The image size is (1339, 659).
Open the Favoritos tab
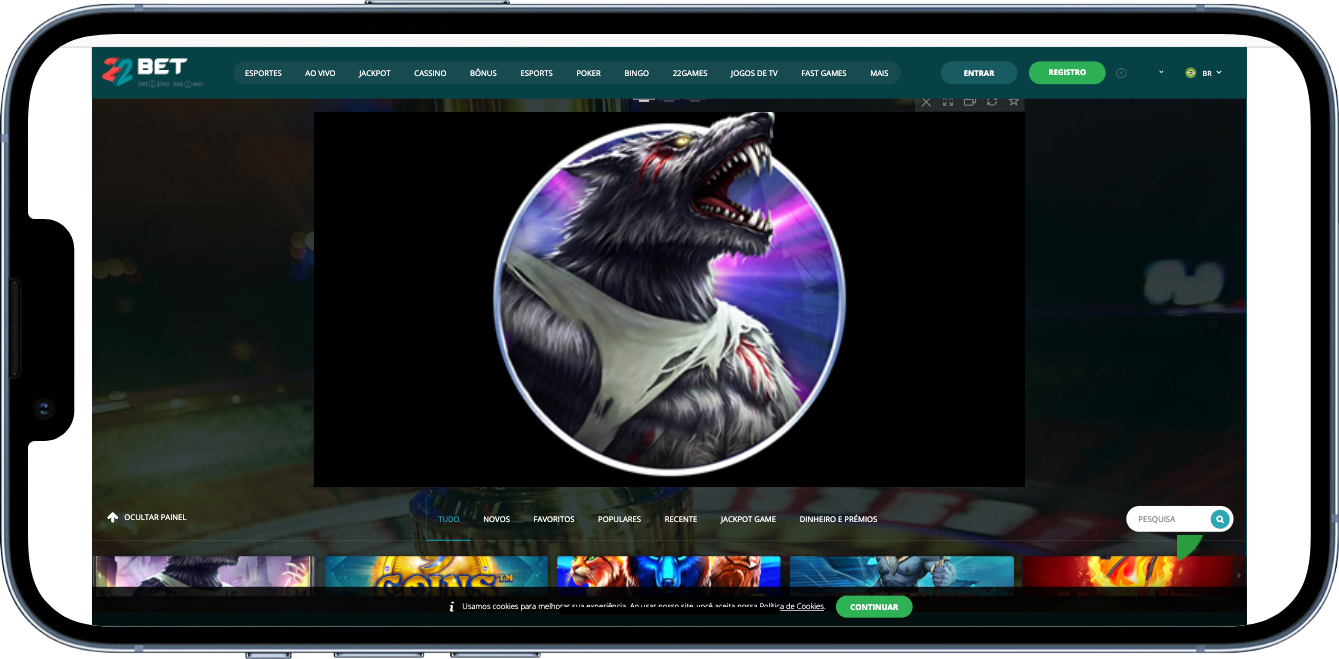(x=554, y=519)
